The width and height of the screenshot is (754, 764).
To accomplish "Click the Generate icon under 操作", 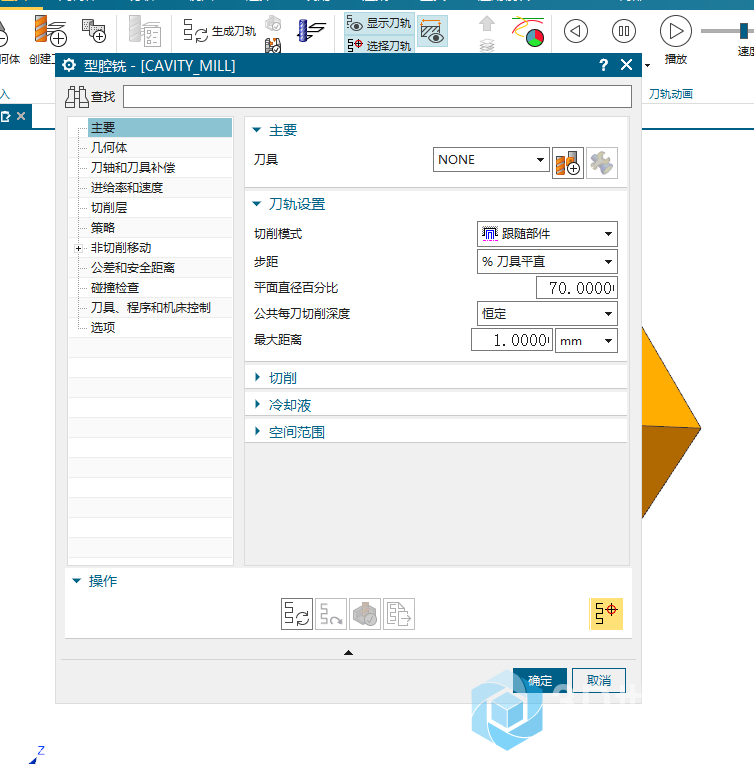I will (297, 614).
